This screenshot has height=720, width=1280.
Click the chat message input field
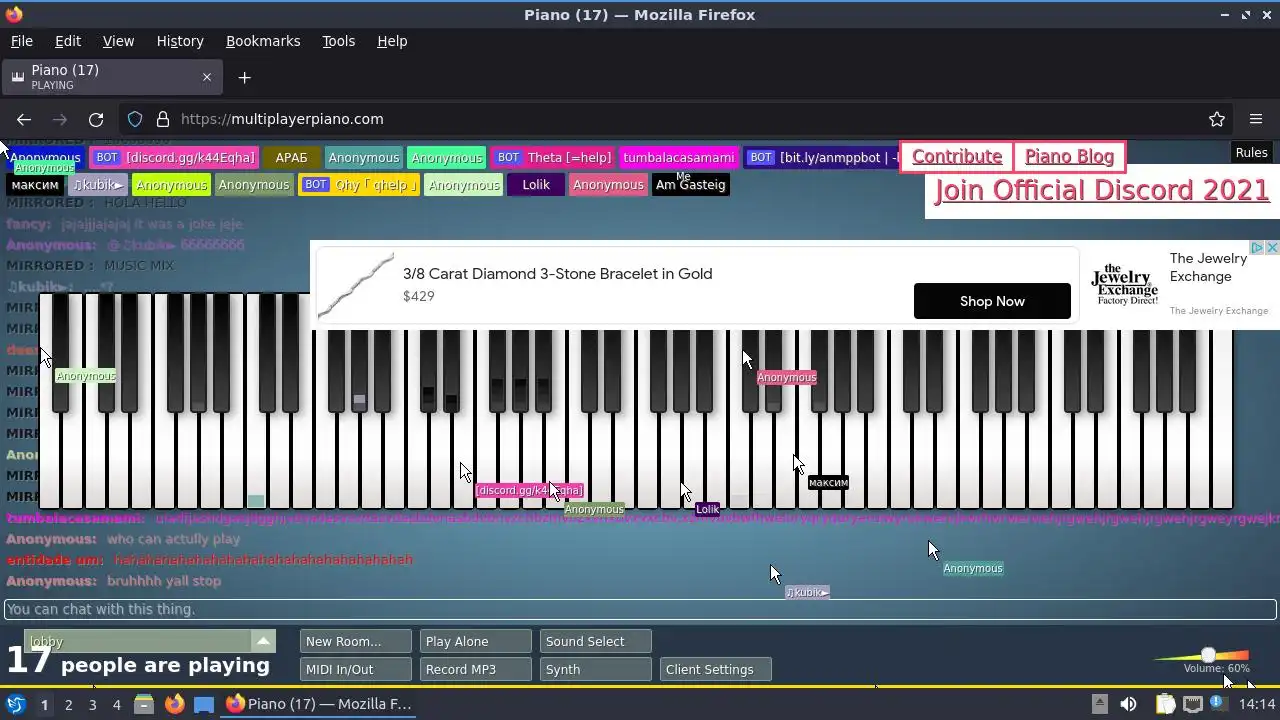(640, 609)
